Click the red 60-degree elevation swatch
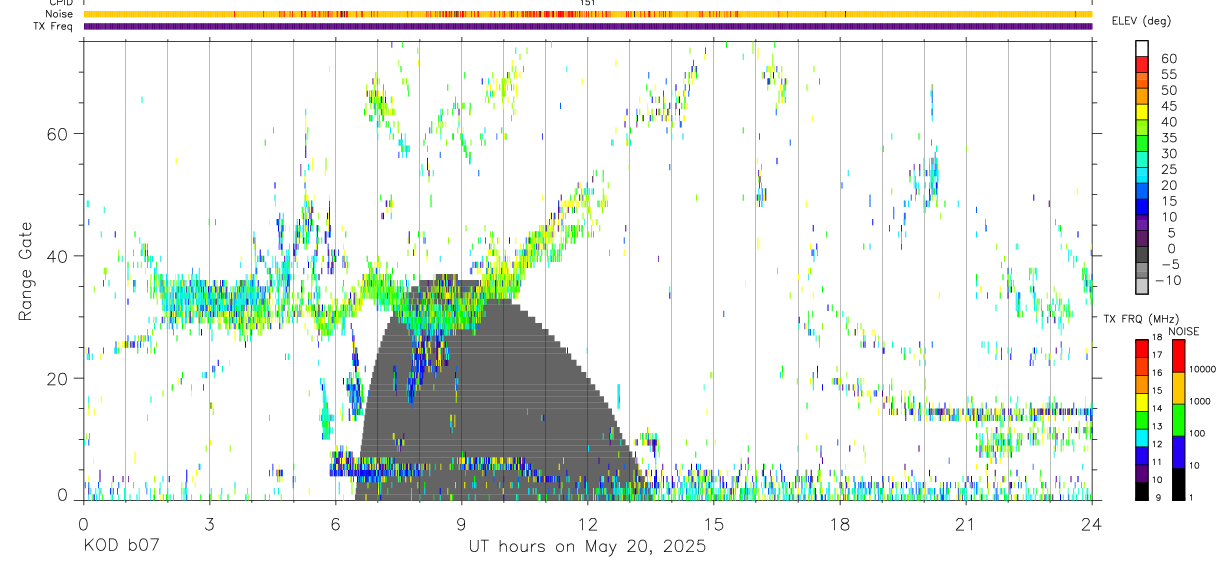The width and height of the screenshot is (1228, 567). tap(1142, 65)
